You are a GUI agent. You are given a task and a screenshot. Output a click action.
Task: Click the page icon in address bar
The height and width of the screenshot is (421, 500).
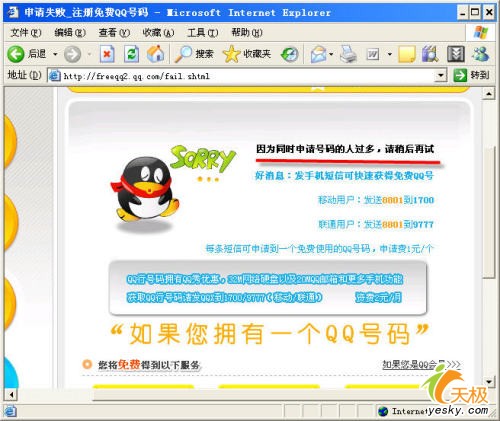pyautogui.click(x=54, y=76)
